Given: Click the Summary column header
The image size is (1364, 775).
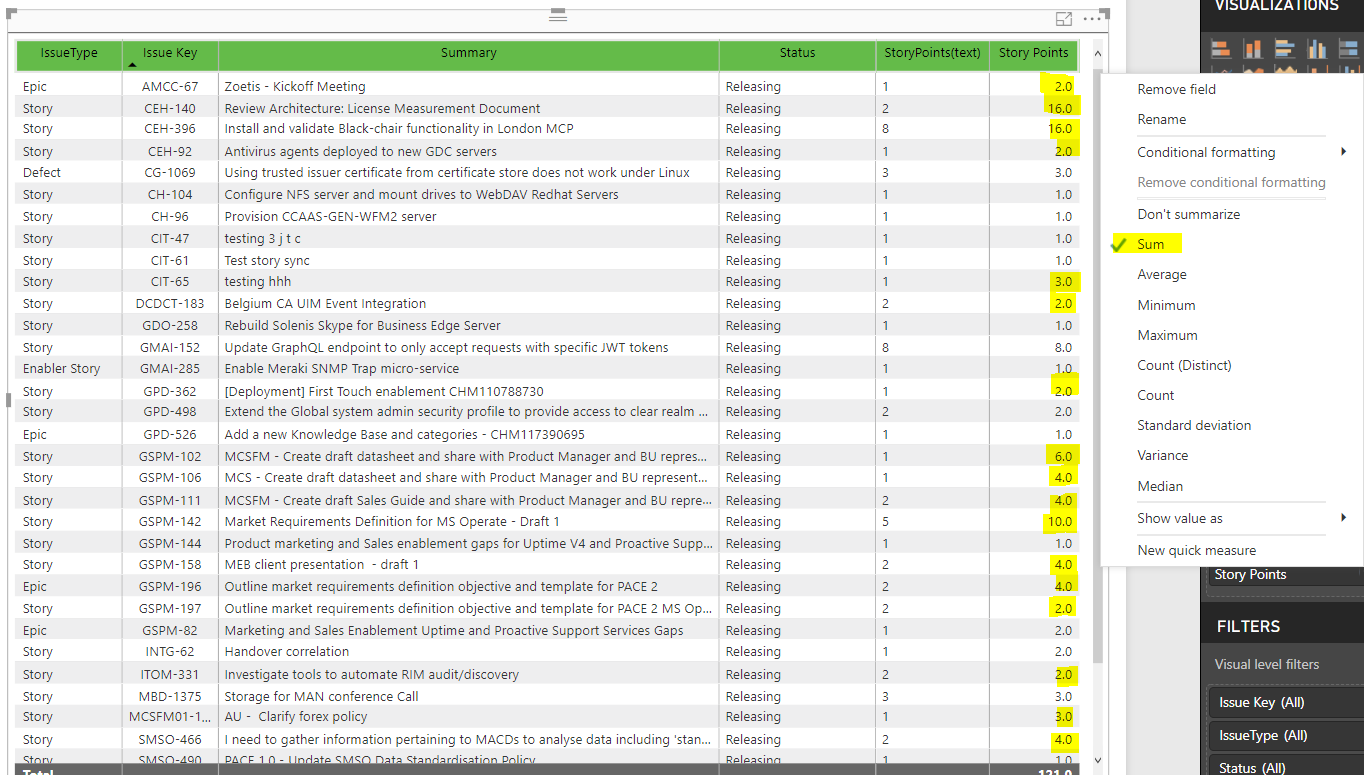Looking at the screenshot, I should (468, 54).
